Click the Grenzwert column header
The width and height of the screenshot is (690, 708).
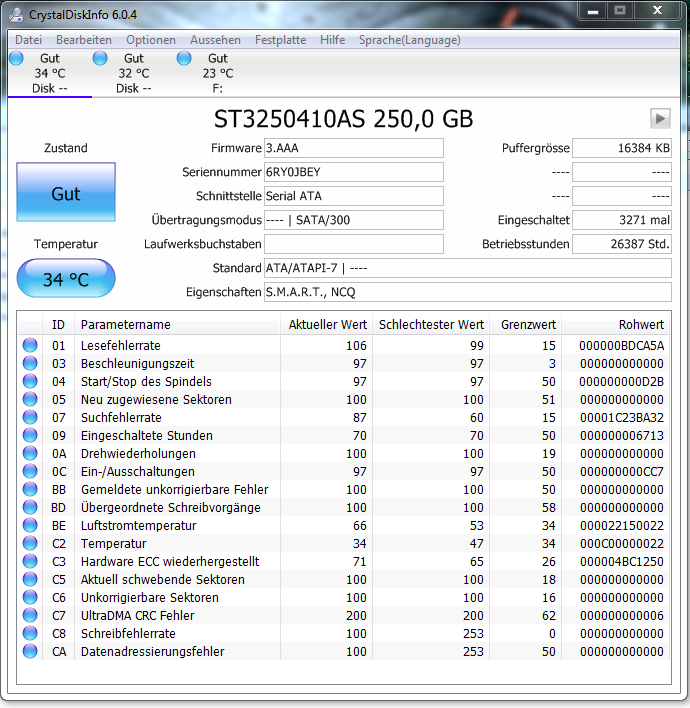(526, 324)
